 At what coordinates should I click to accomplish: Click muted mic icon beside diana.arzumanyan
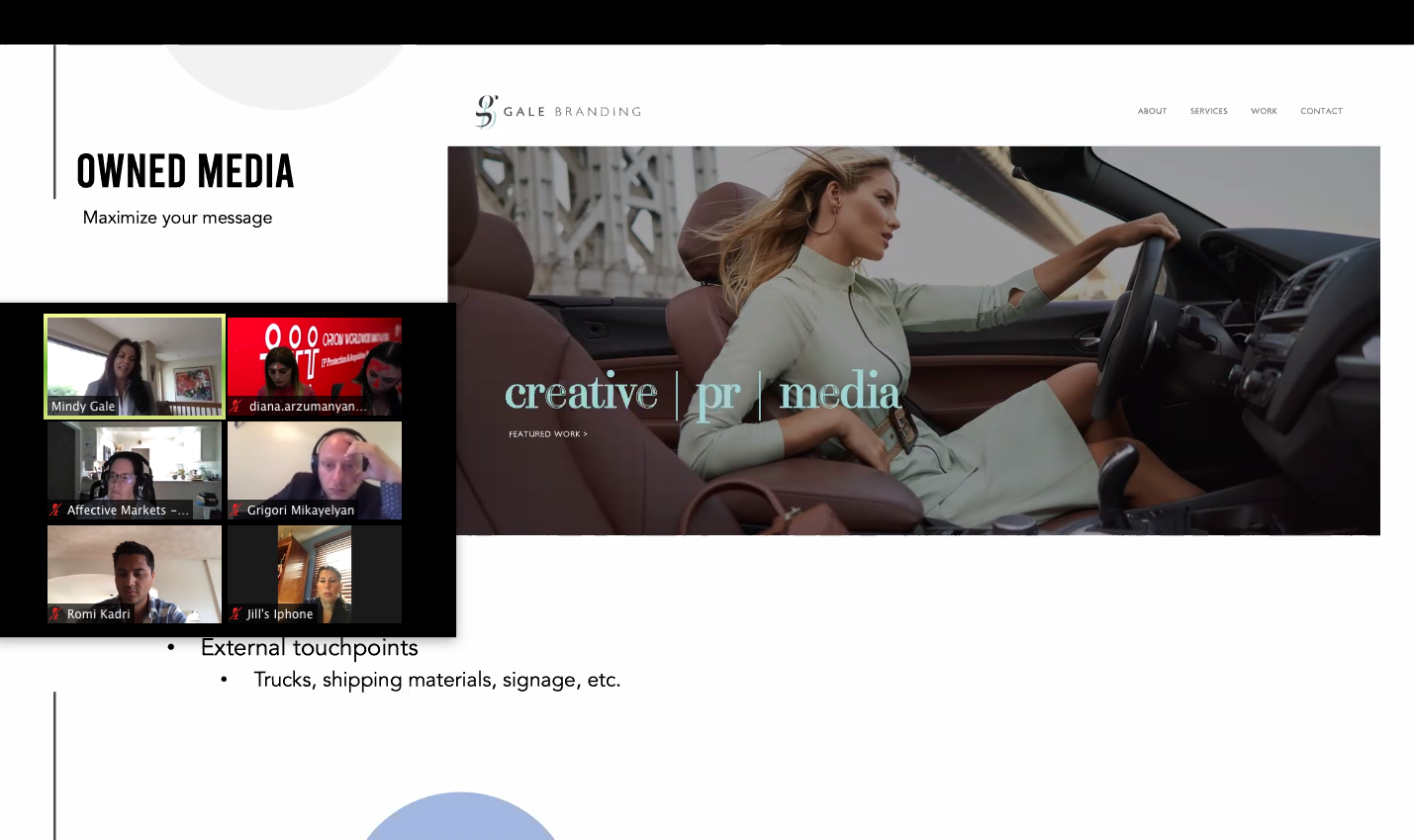tap(236, 407)
